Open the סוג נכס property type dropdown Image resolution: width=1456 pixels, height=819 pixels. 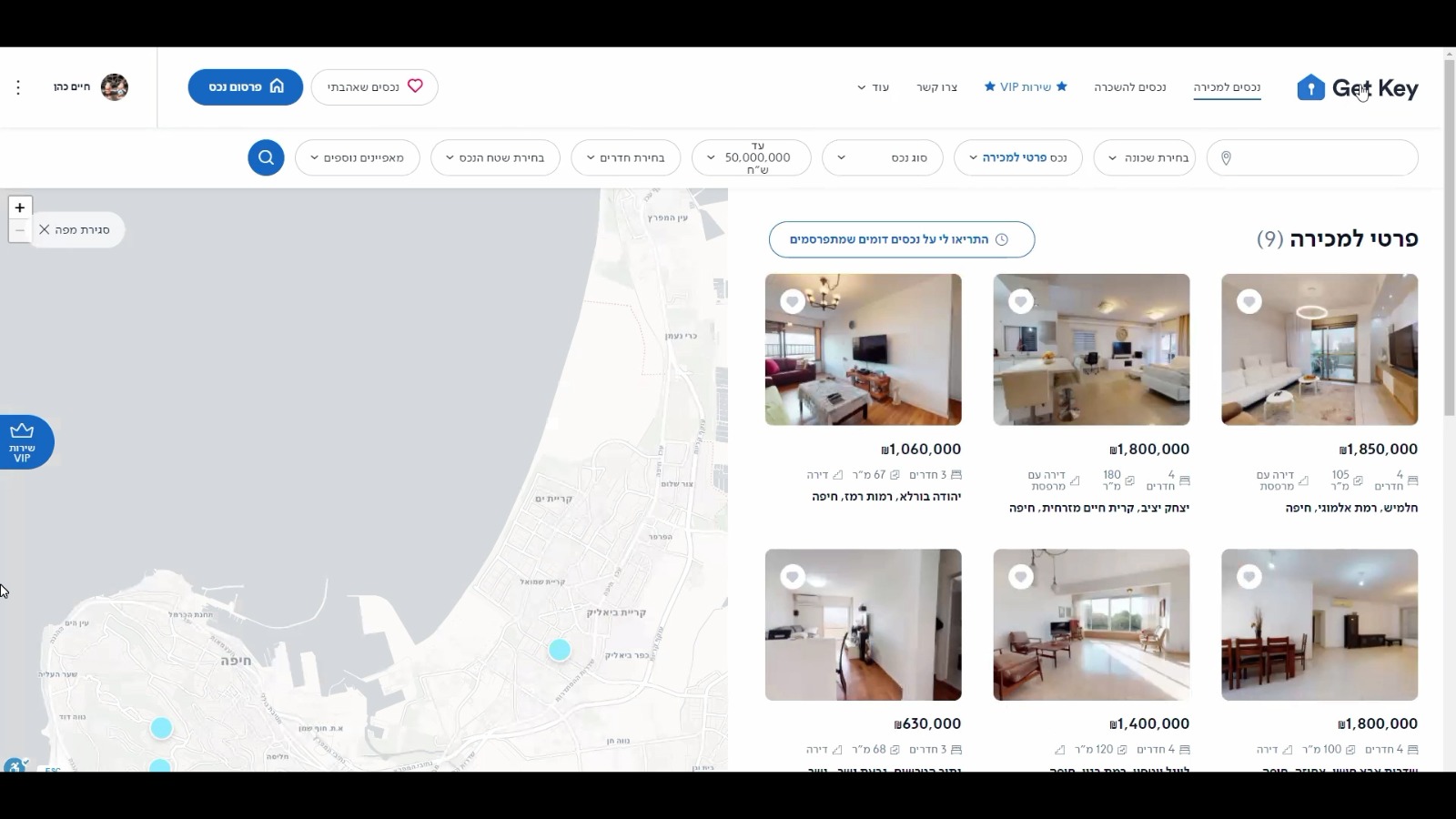tap(883, 157)
